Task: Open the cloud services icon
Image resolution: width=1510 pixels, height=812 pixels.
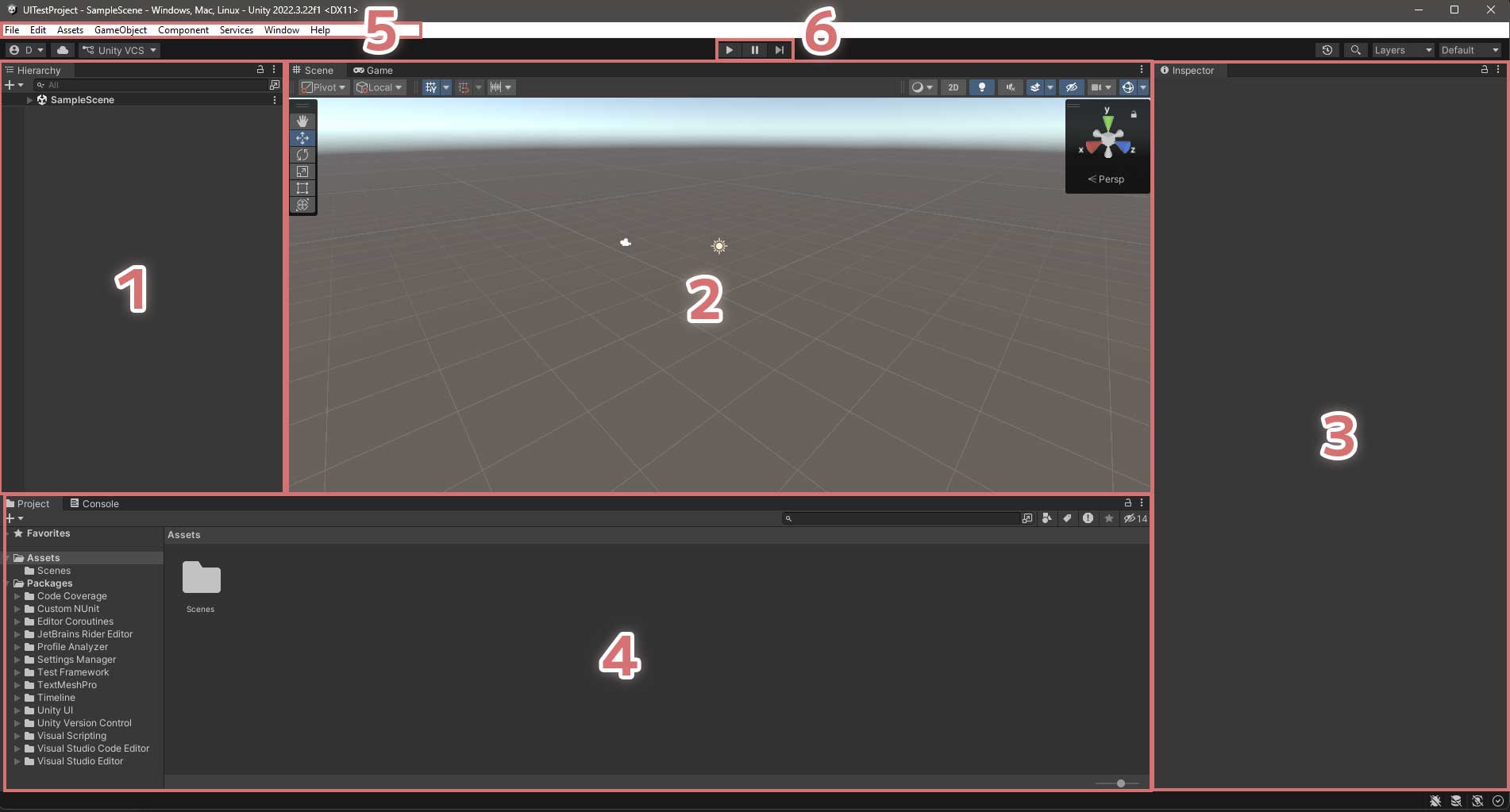Action: [63, 50]
